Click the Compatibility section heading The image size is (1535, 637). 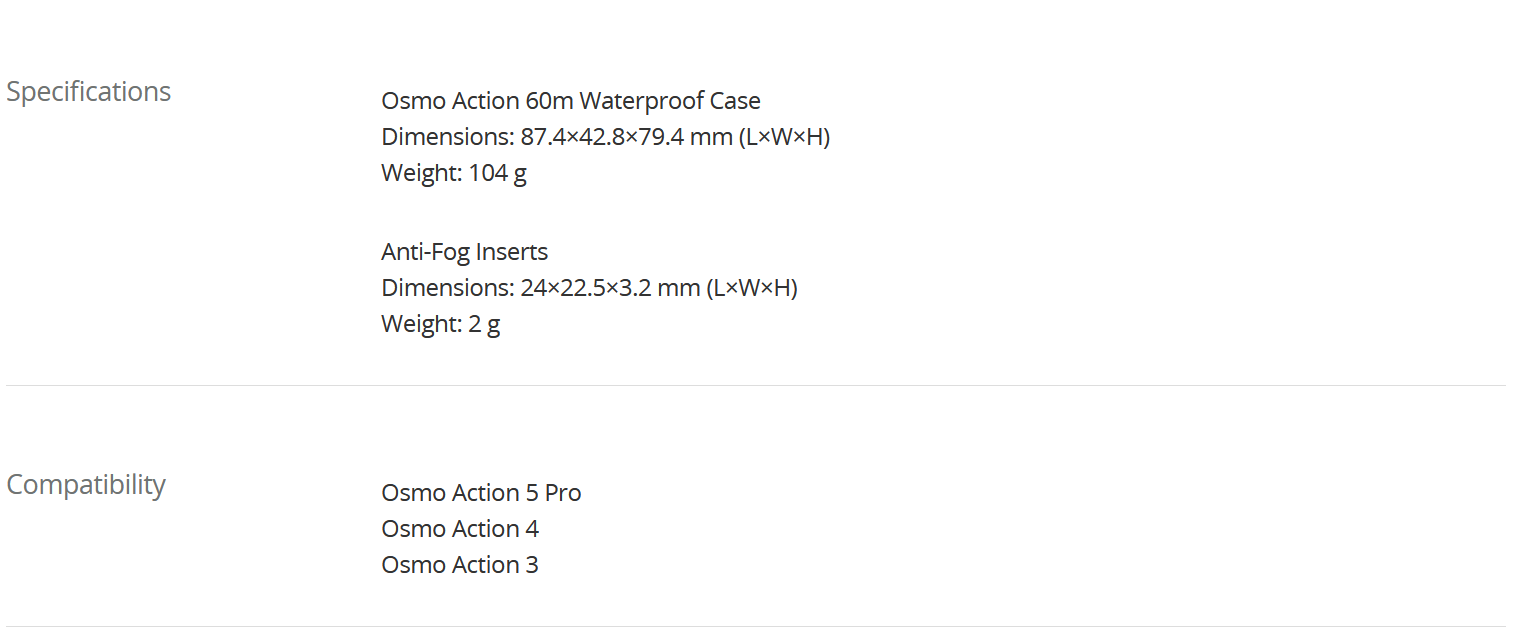pyautogui.click(x=86, y=485)
